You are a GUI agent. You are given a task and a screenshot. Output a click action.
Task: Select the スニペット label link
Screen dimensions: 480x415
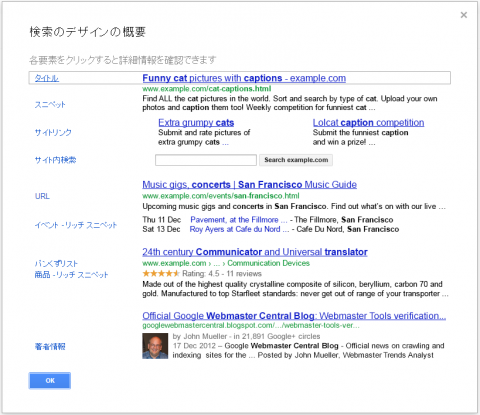pyautogui.click(x=50, y=105)
